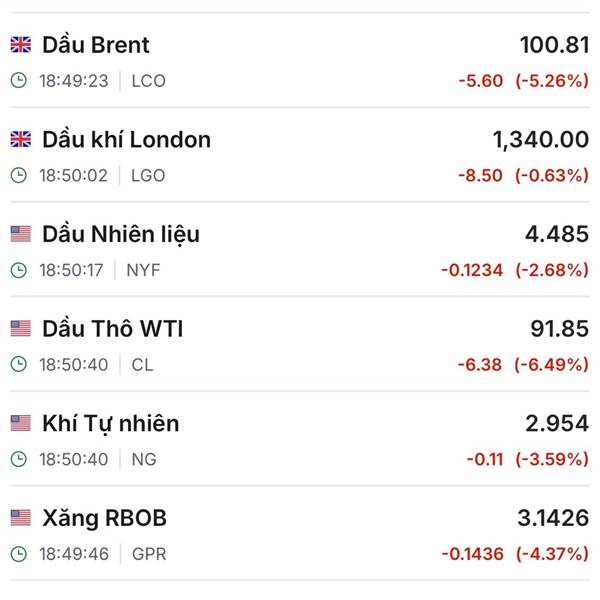The width and height of the screenshot is (600, 600).
Task: Tap the US flag beside Khí Tự nhiên
Action: pos(21,423)
